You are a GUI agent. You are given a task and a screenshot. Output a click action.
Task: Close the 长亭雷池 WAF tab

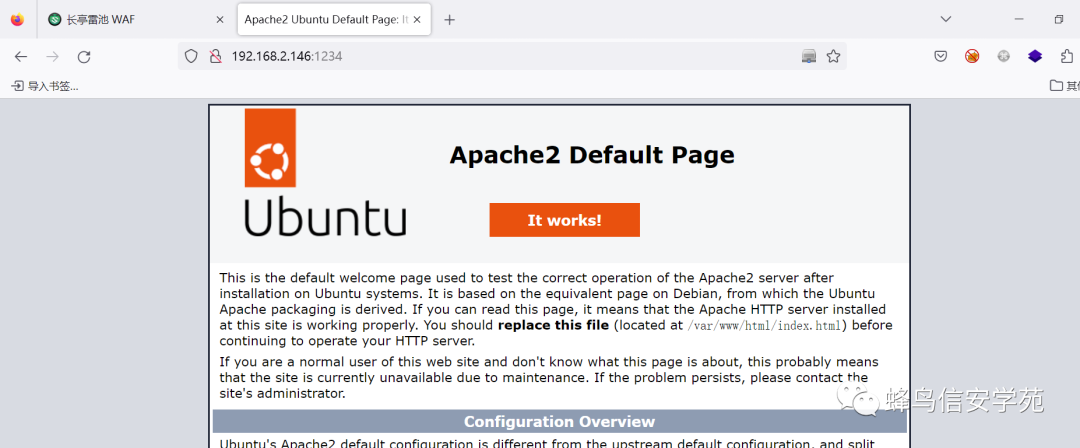point(220,20)
